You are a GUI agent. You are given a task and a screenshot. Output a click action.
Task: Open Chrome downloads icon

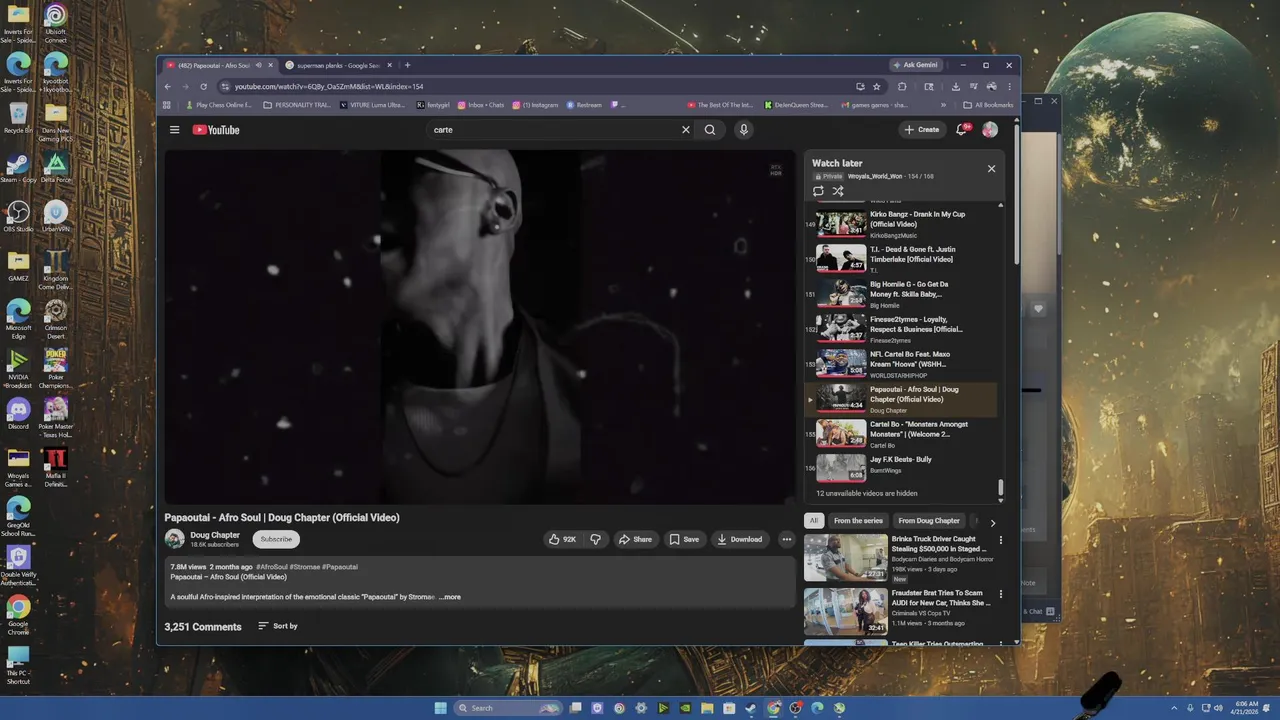coord(956,87)
